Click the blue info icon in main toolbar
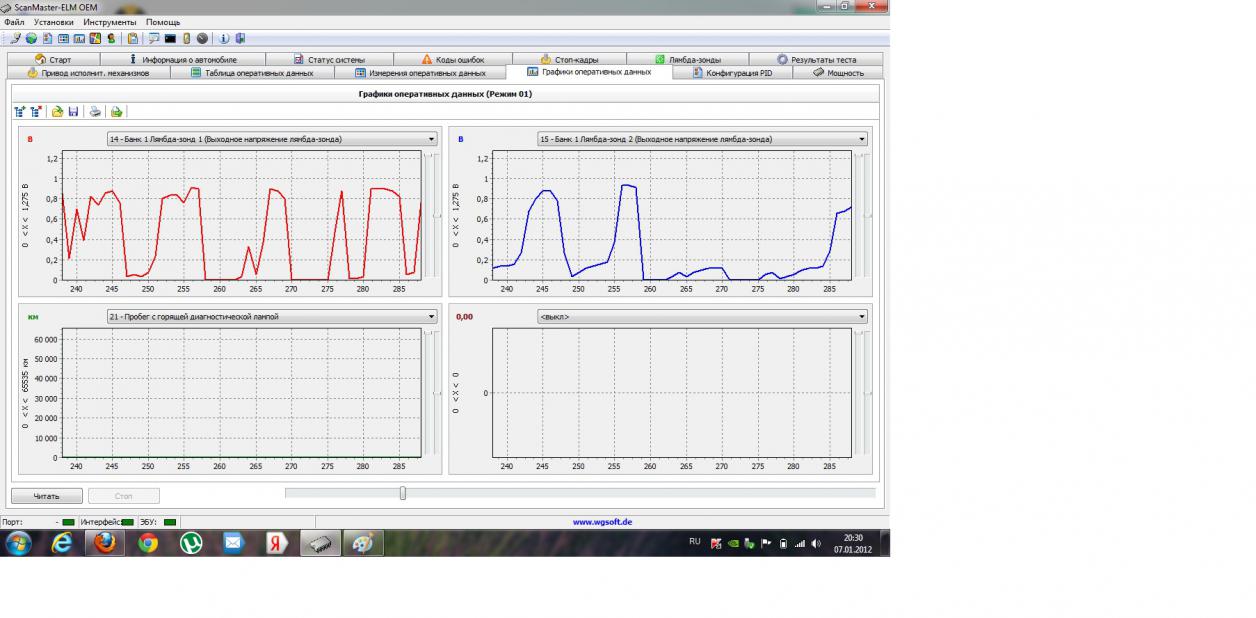This screenshot has height=618, width=1256. tap(224, 38)
